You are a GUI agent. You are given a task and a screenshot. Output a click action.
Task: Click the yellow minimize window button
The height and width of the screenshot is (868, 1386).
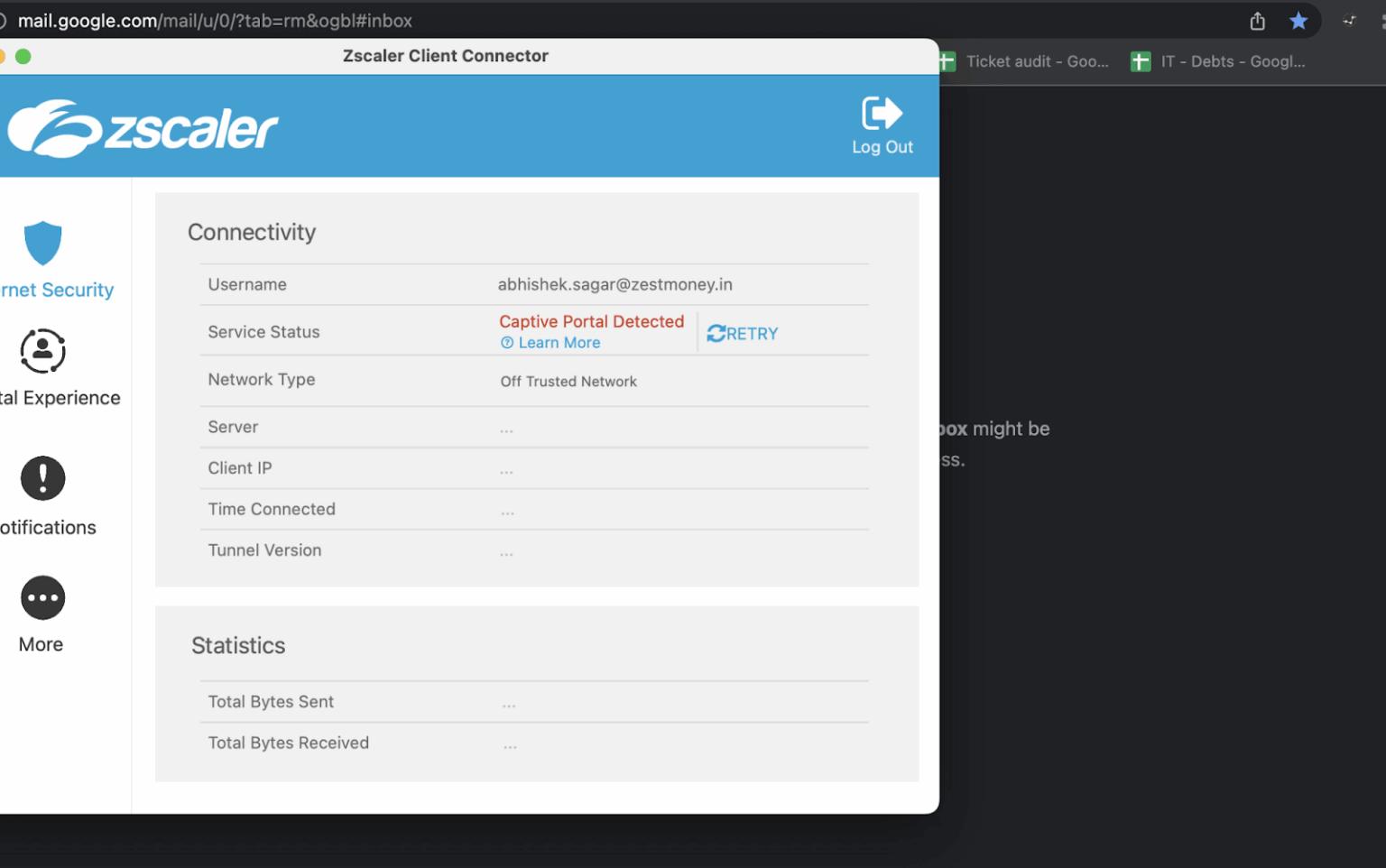pyautogui.click(x=2, y=57)
